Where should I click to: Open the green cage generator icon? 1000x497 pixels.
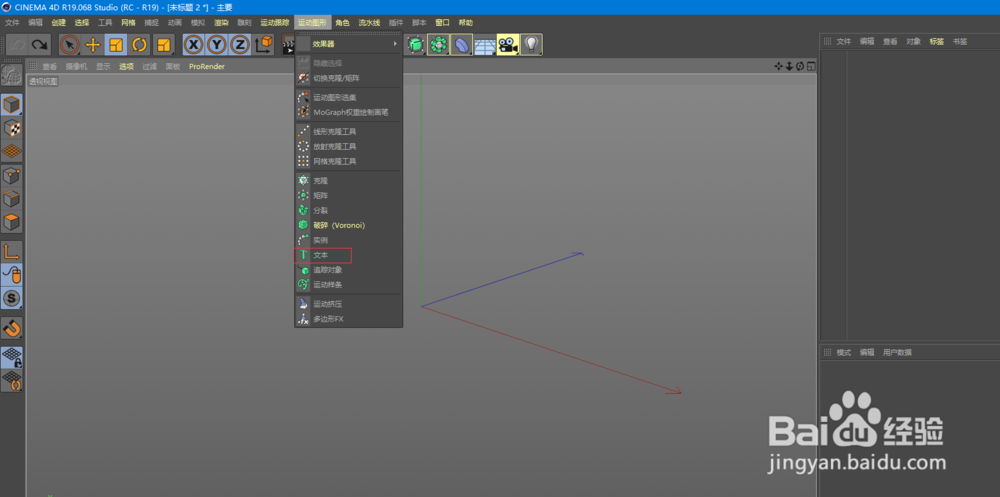point(416,45)
